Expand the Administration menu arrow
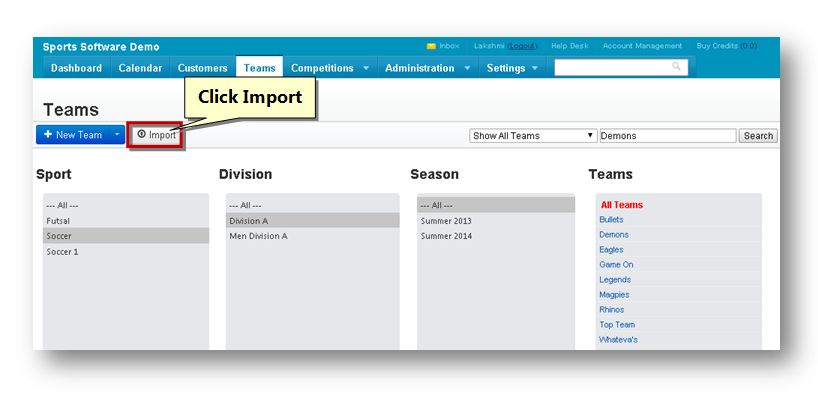 click(467, 68)
